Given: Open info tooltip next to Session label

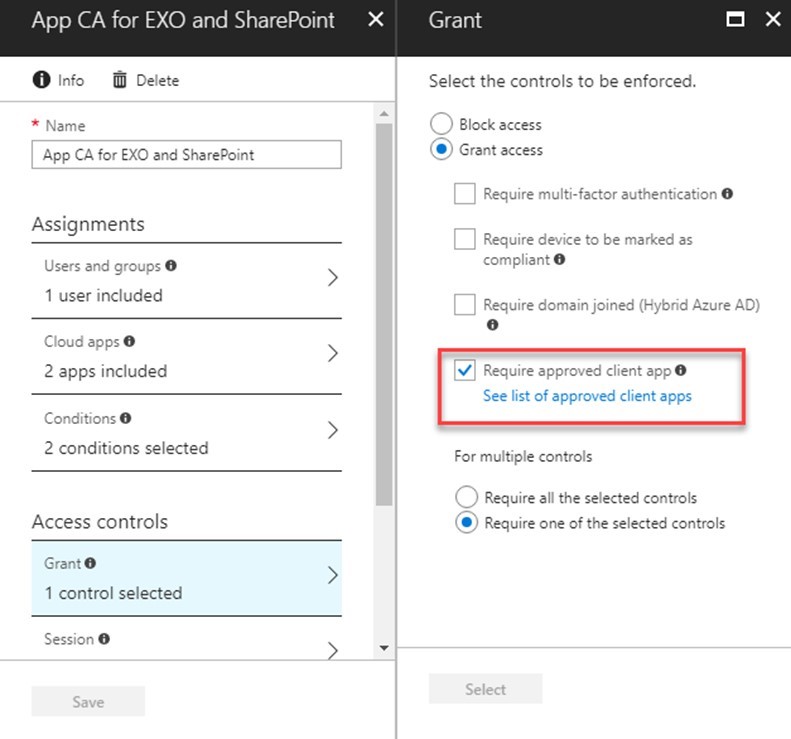Looking at the screenshot, I should pyautogui.click(x=104, y=639).
